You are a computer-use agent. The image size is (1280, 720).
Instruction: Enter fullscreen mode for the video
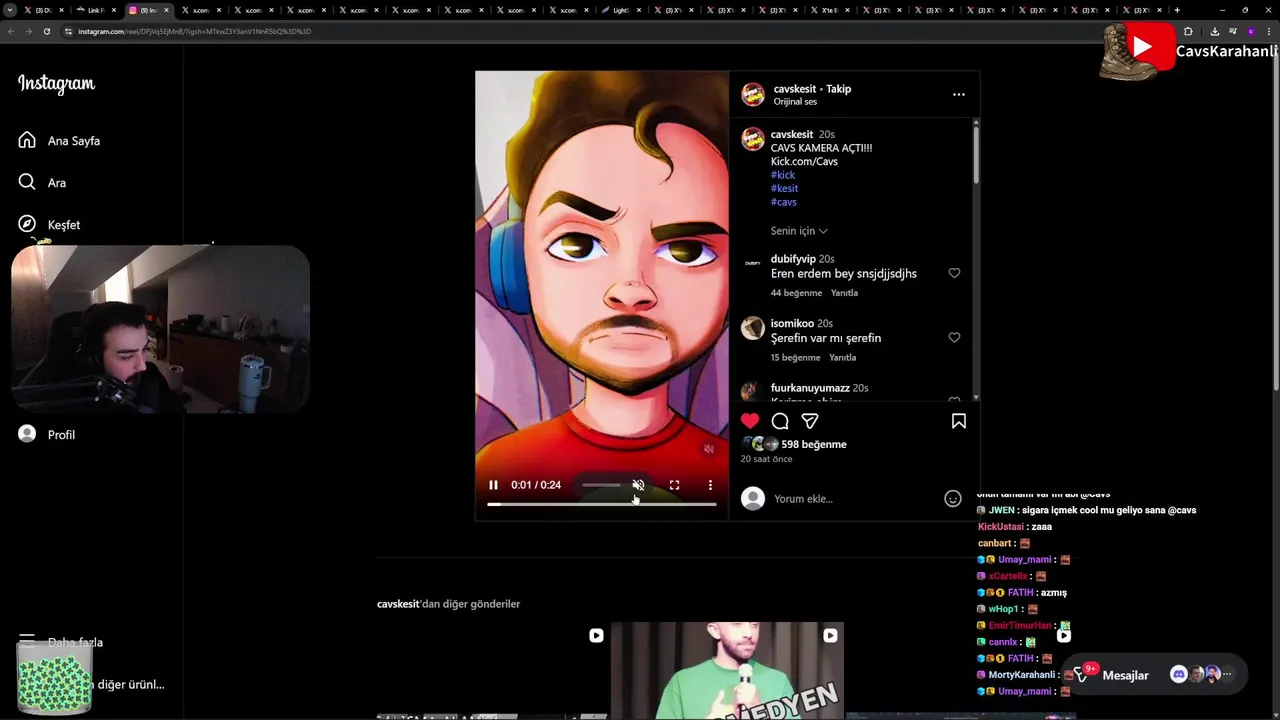[x=674, y=485]
